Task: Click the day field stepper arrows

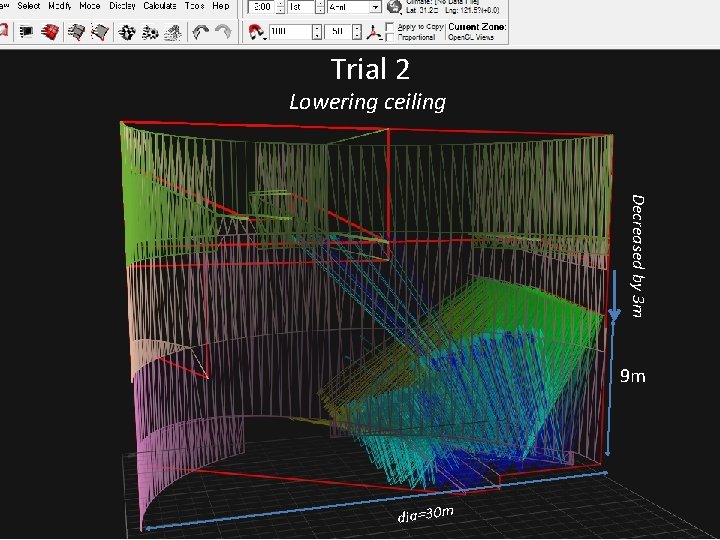Action: point(320,7)
